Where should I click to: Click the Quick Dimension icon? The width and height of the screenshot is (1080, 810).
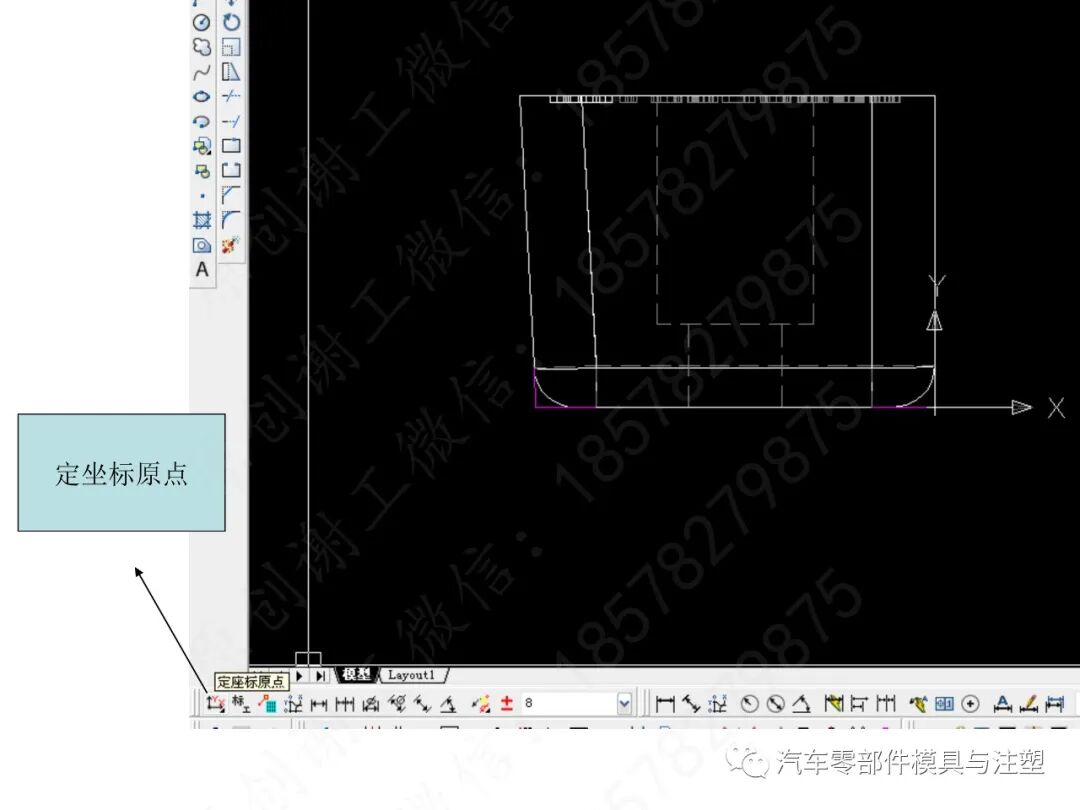click(x=833, y=703)
